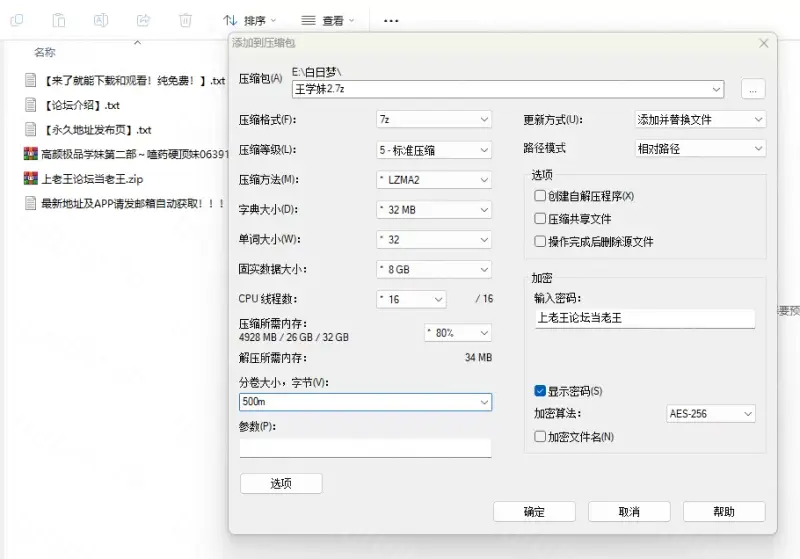Open the 加密算法 AES-256 dropdown
Viewport: 800px width, 559px height.
(710, 414)
